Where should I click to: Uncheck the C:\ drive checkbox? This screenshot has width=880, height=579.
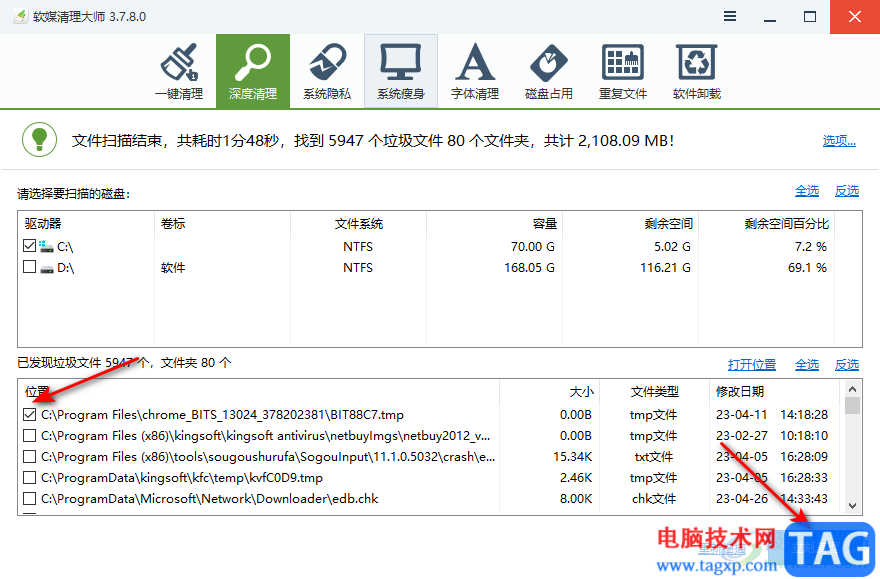[x=29, y=246]
